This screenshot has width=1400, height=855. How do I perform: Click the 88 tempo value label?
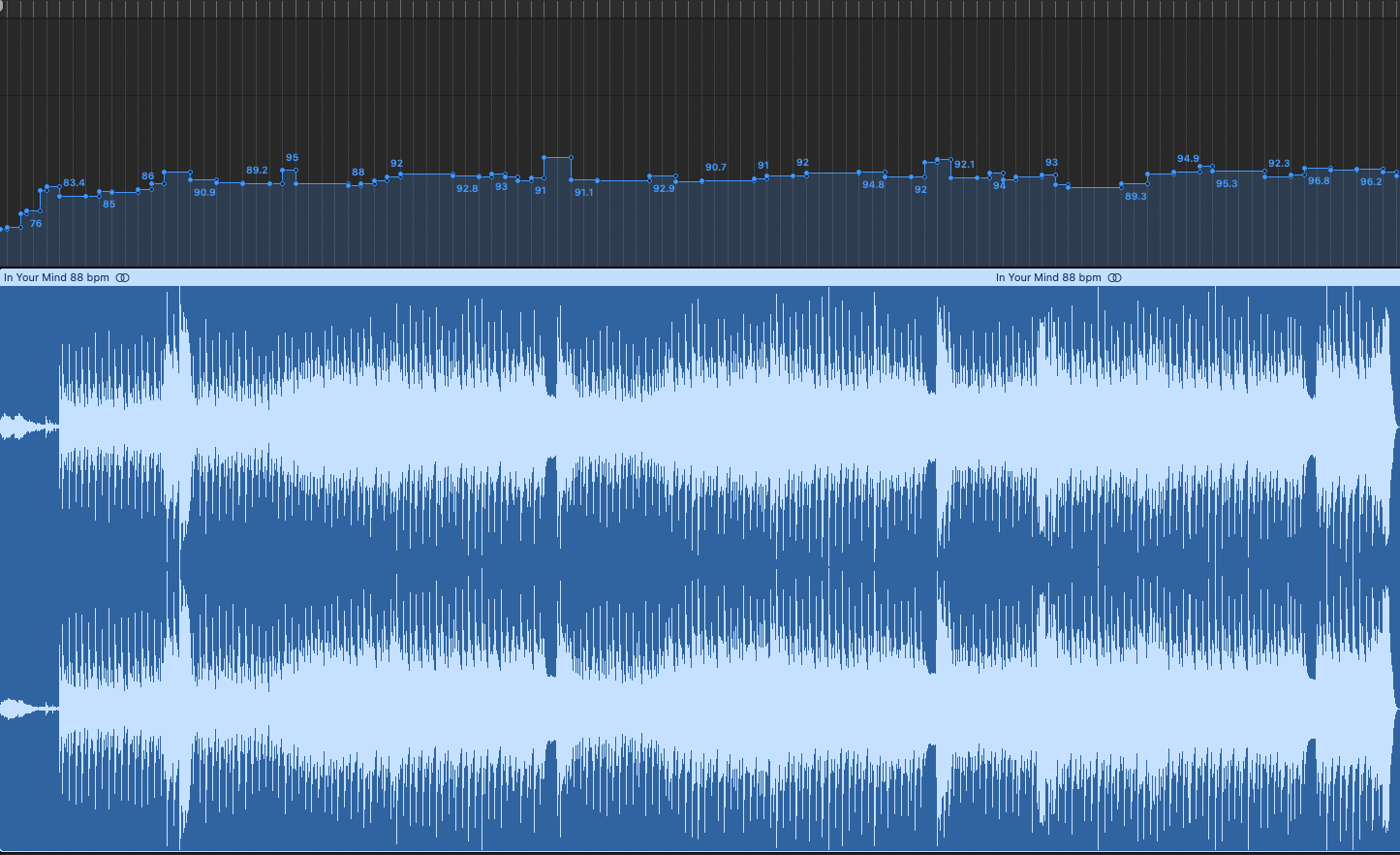(x=358, y=173)
